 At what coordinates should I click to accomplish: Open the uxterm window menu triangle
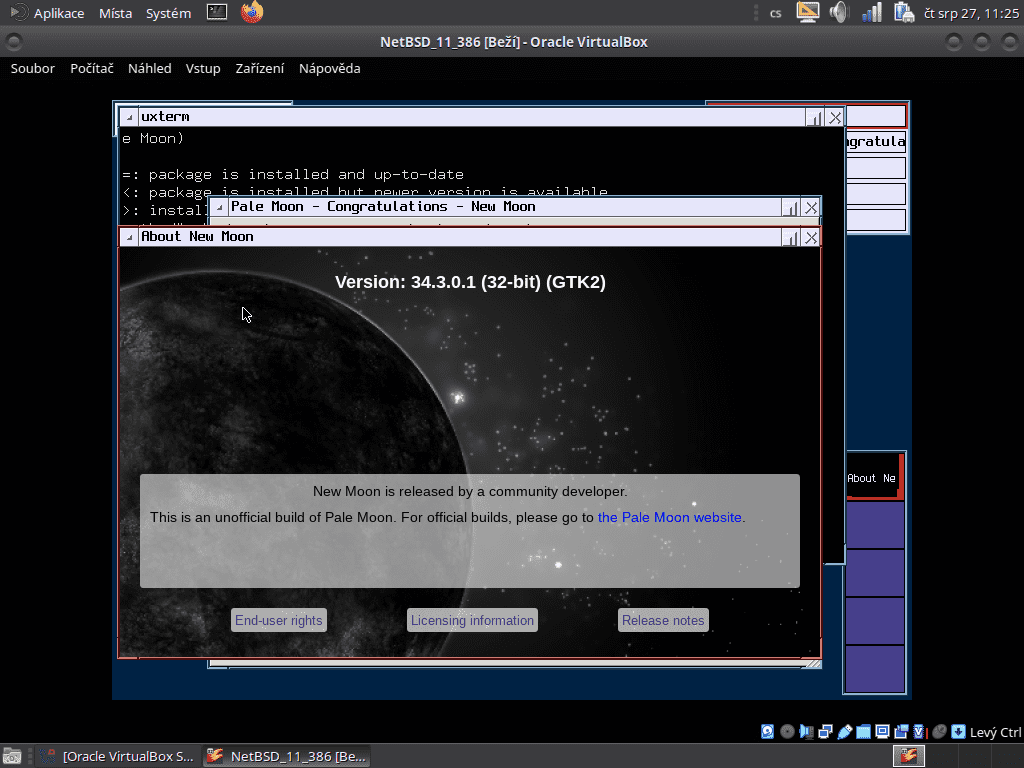point(129,117)
